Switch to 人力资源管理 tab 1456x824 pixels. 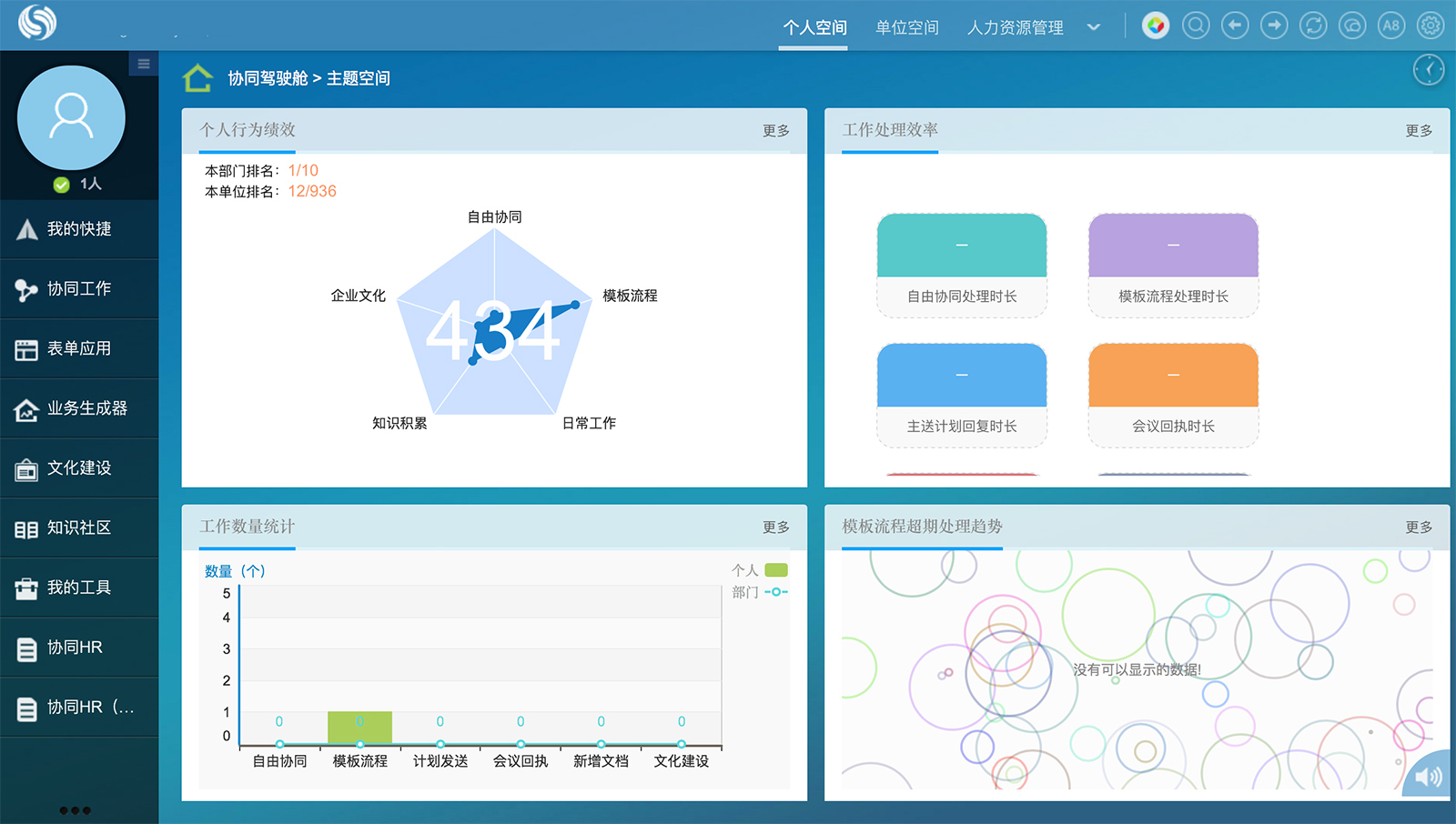(1015, 27)
